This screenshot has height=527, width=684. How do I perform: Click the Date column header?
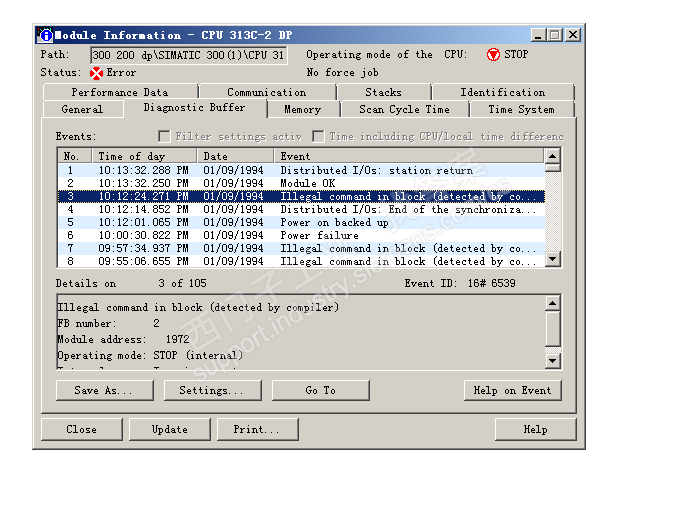[x=236, y=156]
